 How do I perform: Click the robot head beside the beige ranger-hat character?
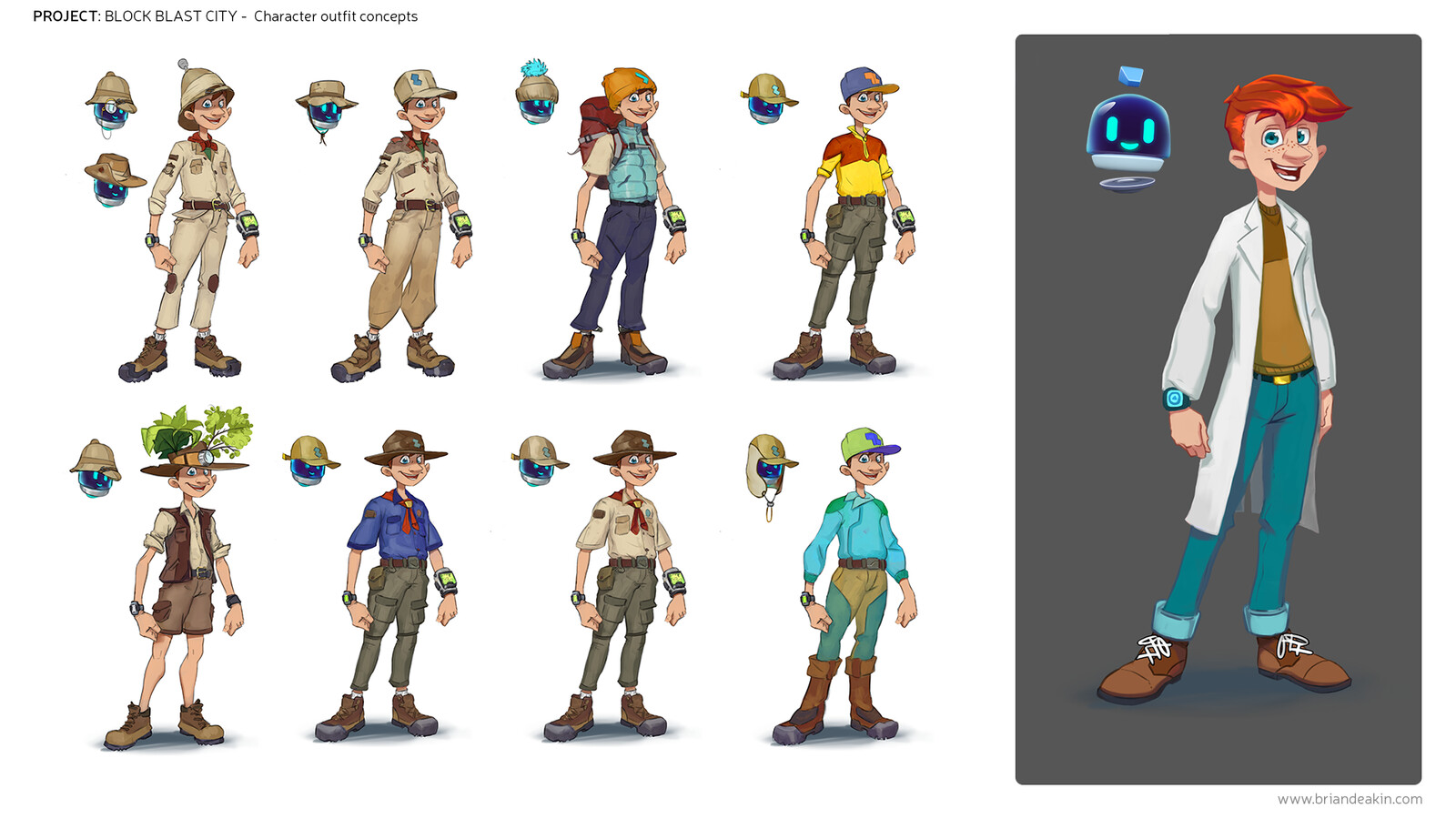pos(539,460)
